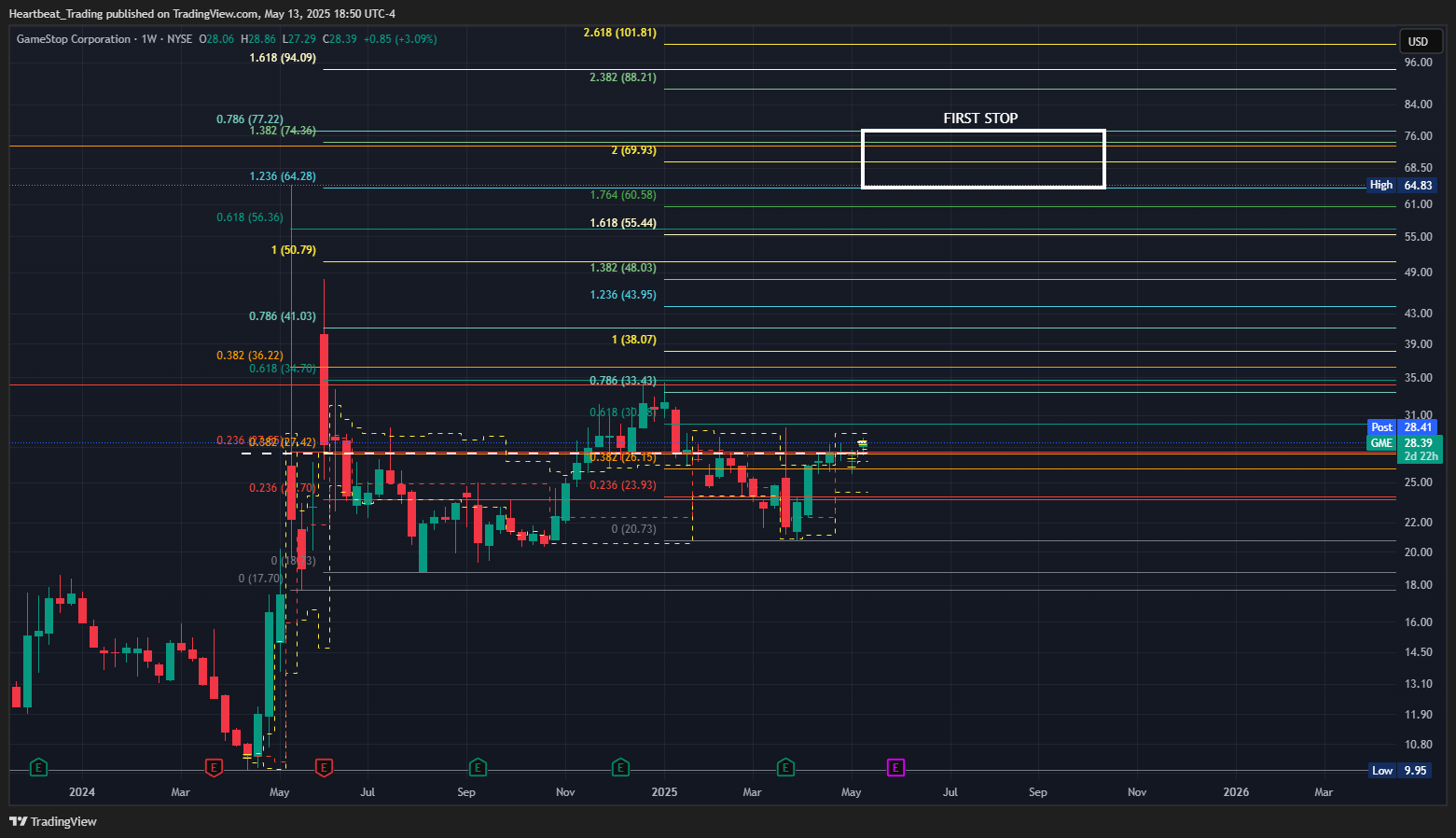Click the 13.10 price axis label
The height and width of the screenshot is (838, 1456).
(1418, 684)
